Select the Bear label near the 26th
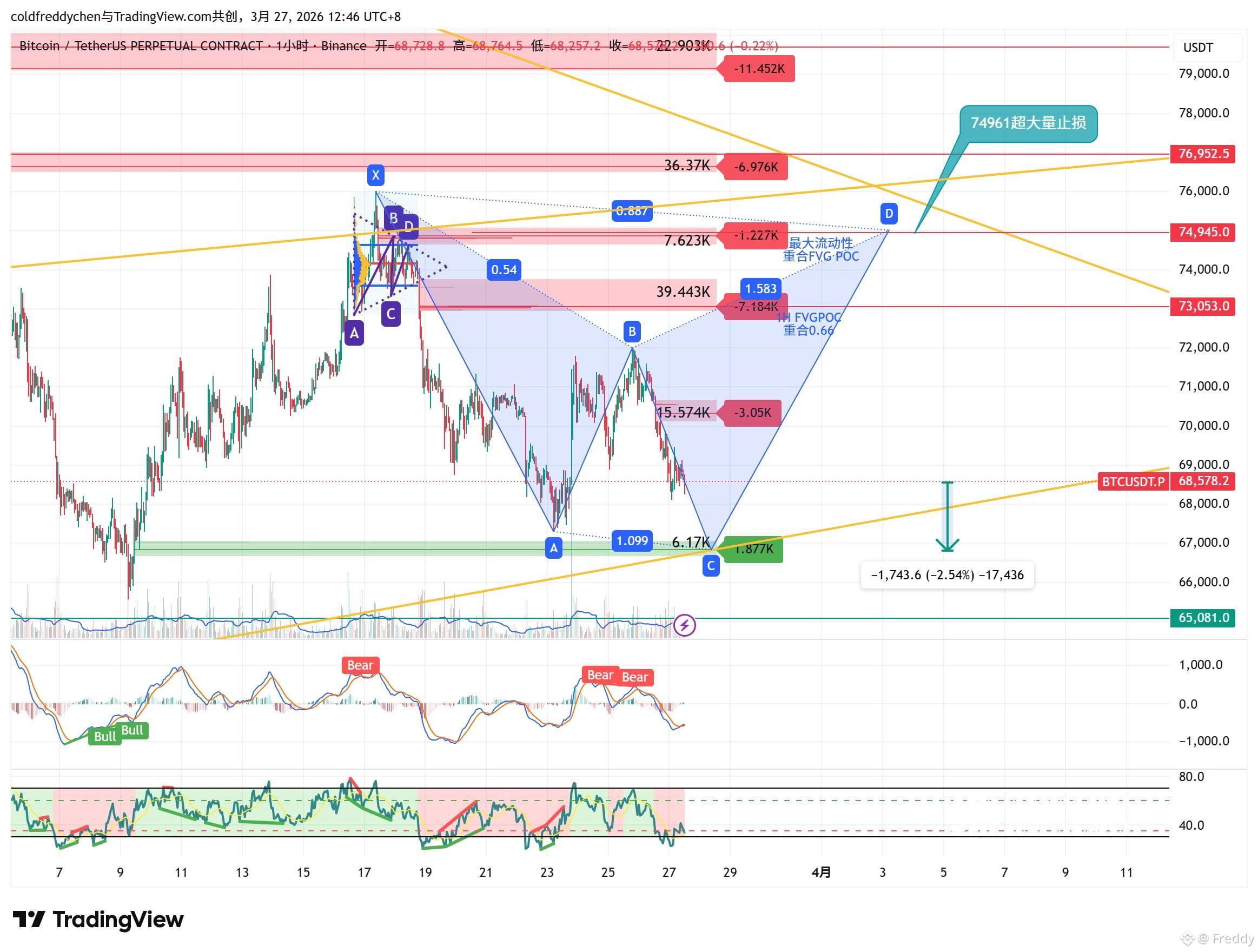Screen dimensions: 1258x952 coord(635,677)
